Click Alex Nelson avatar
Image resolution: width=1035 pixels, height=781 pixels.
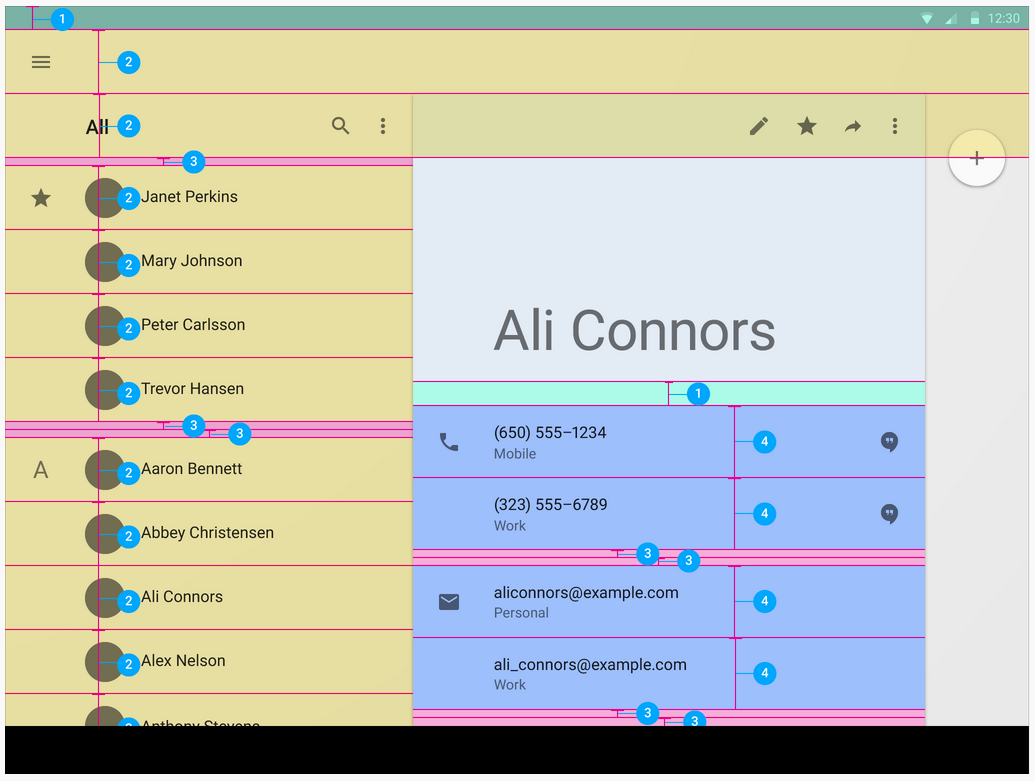[105, 662]
